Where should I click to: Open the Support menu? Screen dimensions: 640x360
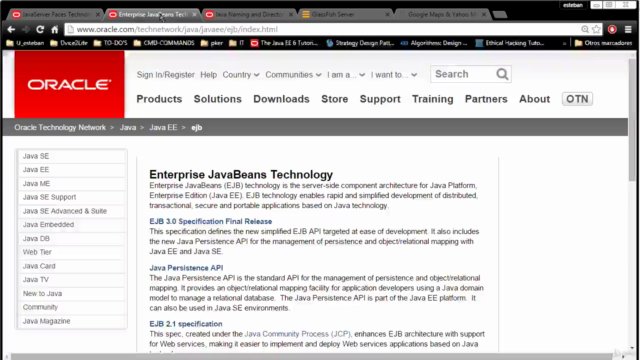(380, 99)
